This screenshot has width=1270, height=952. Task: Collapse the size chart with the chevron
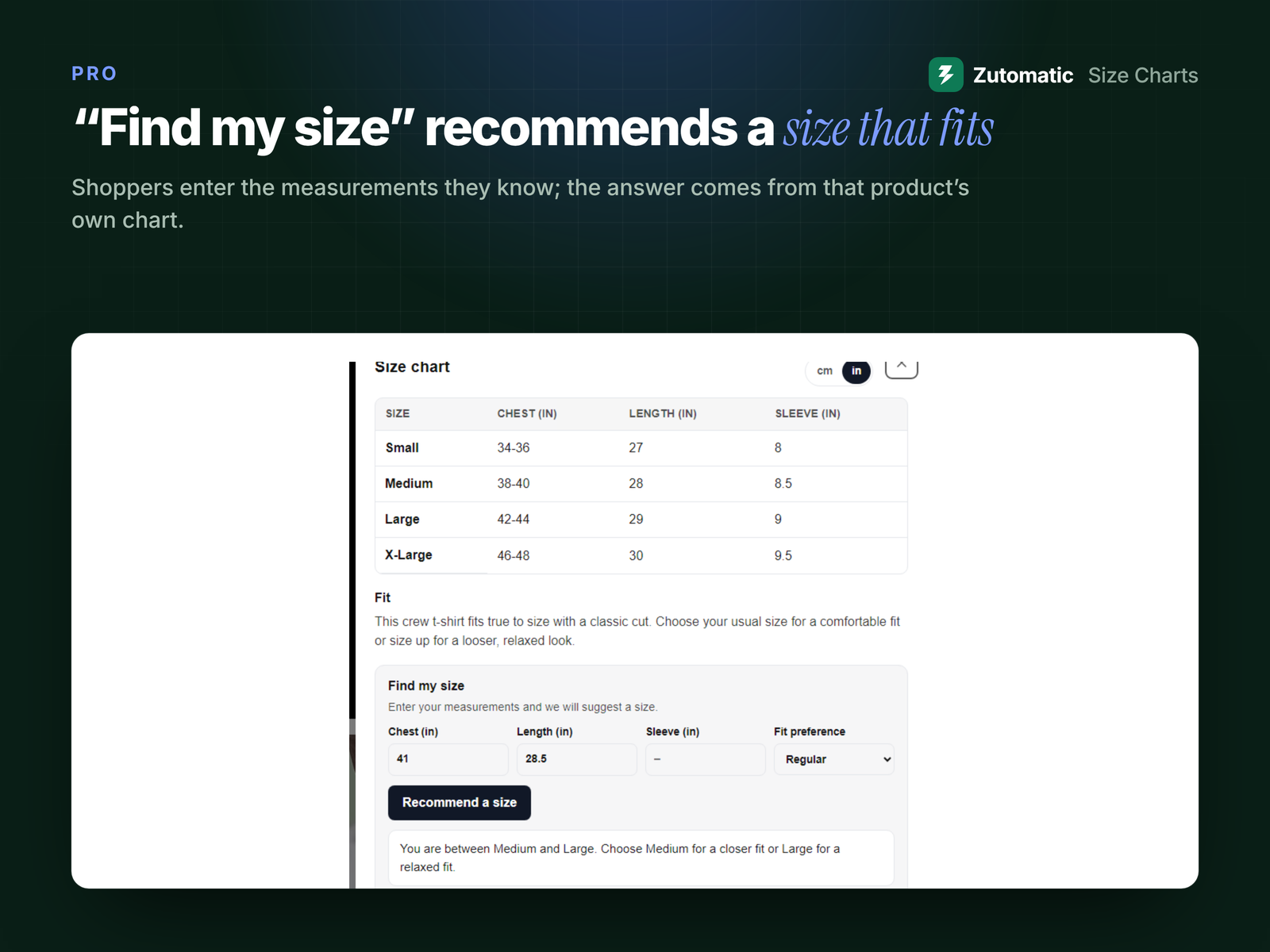(x=902, y=368)
